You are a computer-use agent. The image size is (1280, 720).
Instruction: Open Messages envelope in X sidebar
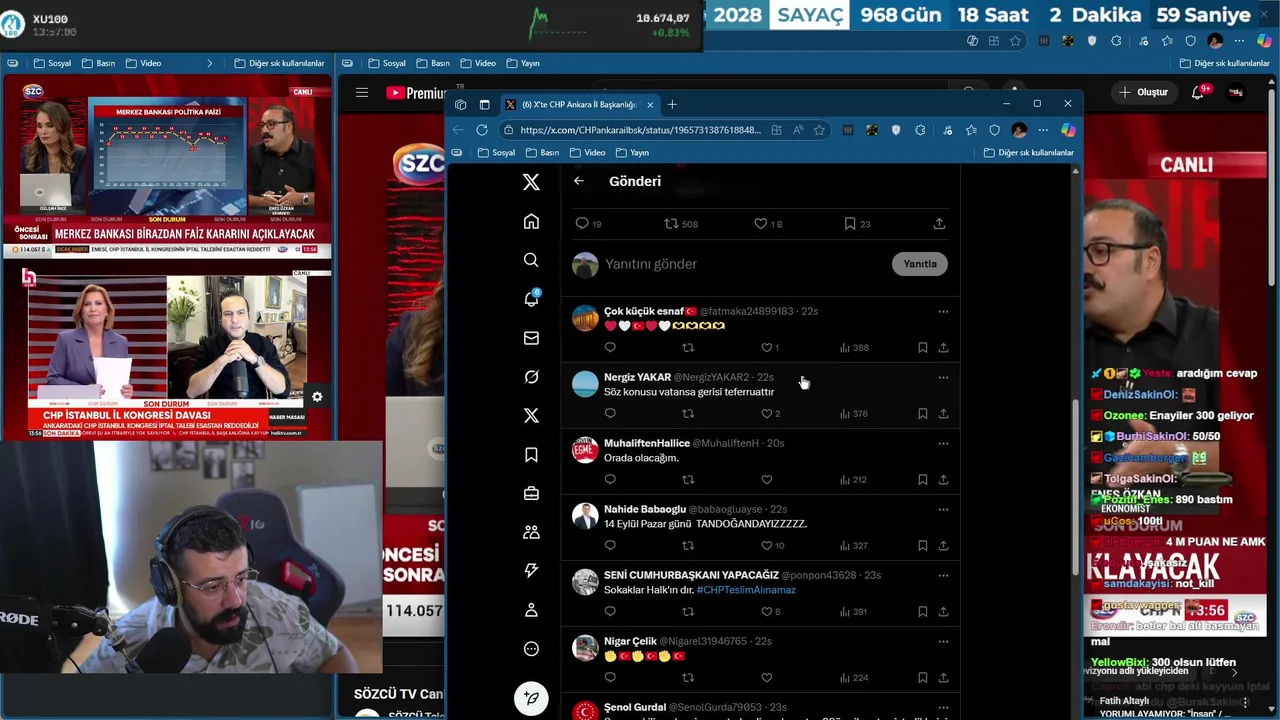click(531, 338)
